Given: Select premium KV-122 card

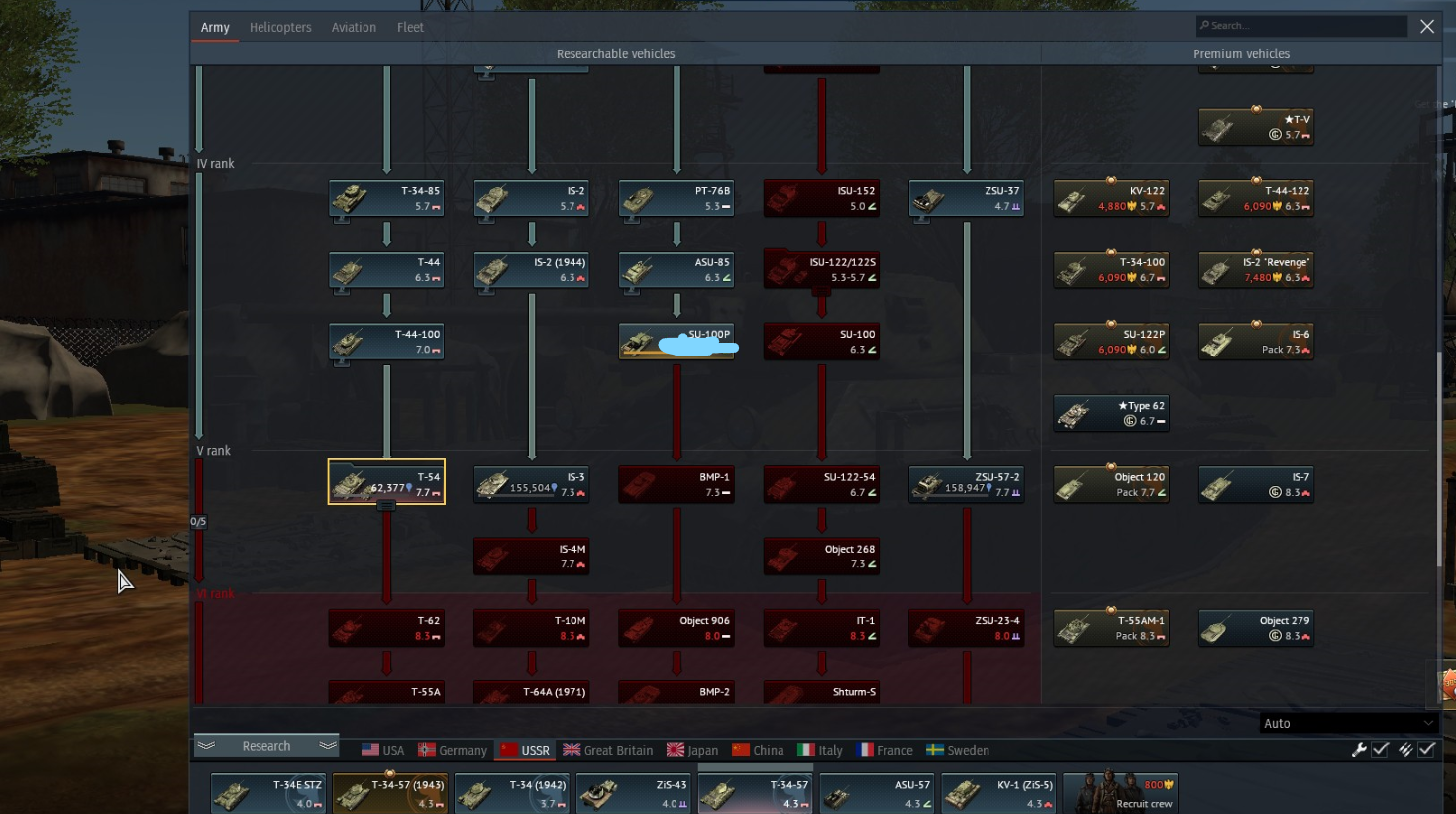Looking at the screenshot, I should (1111, 198).
